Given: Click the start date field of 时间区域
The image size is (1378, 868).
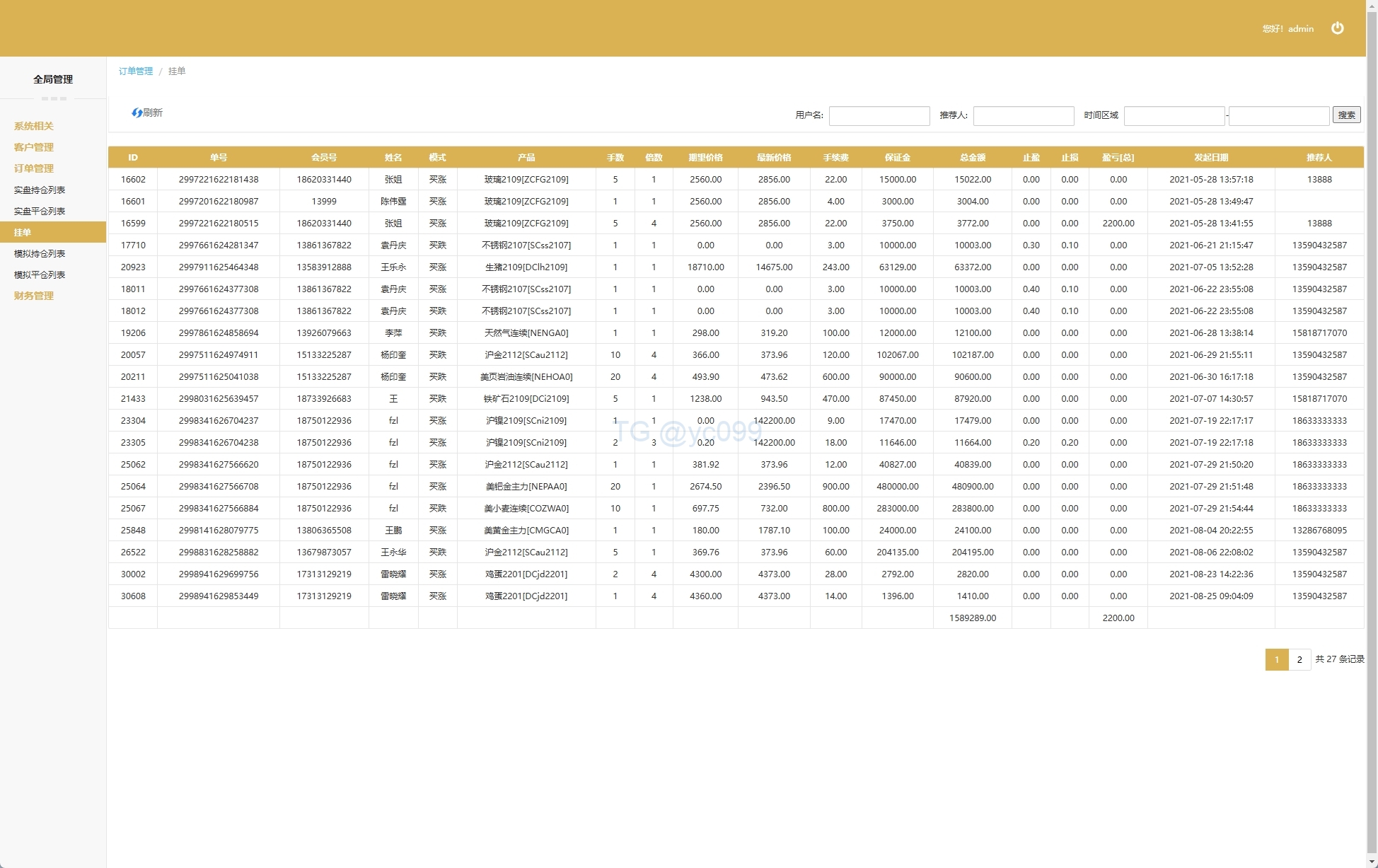Looking at the screenshot, I should coord(1174,116).
